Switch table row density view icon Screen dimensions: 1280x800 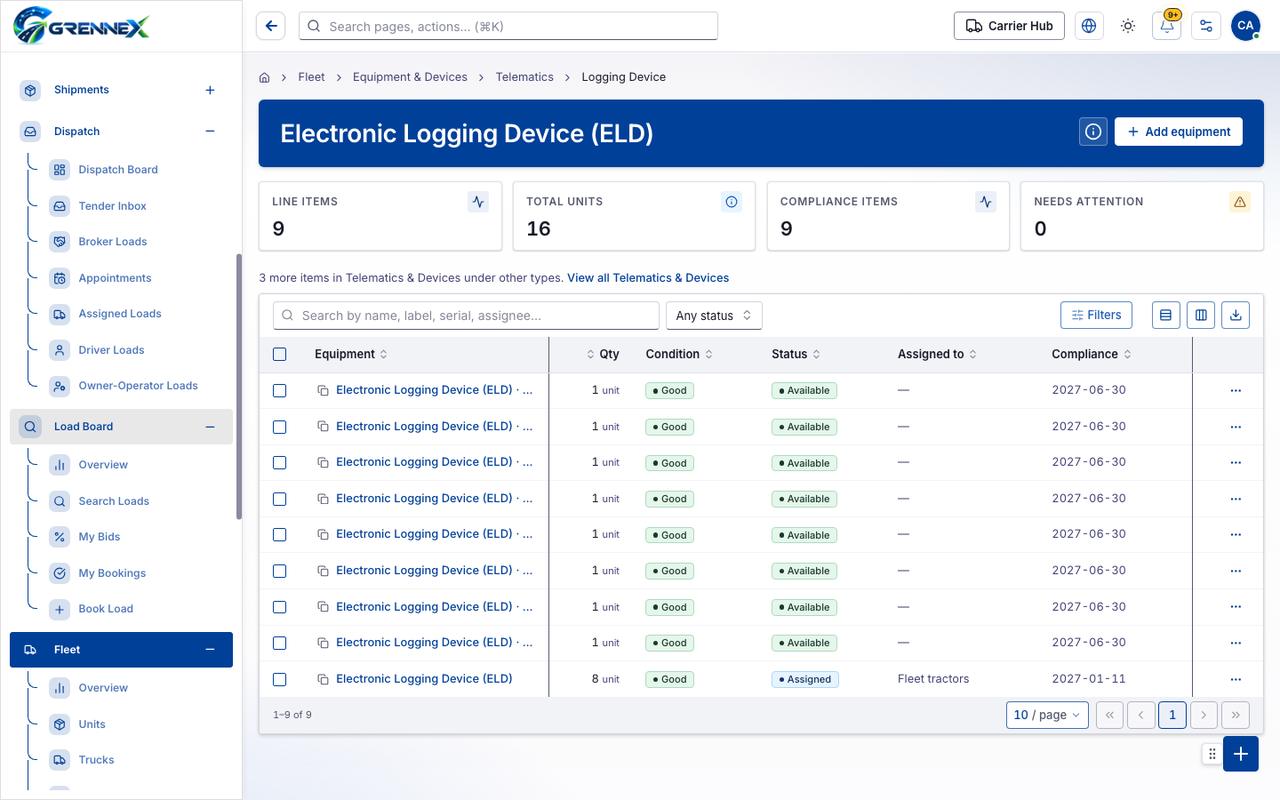pyautogui.click(x=1166, y=315)
